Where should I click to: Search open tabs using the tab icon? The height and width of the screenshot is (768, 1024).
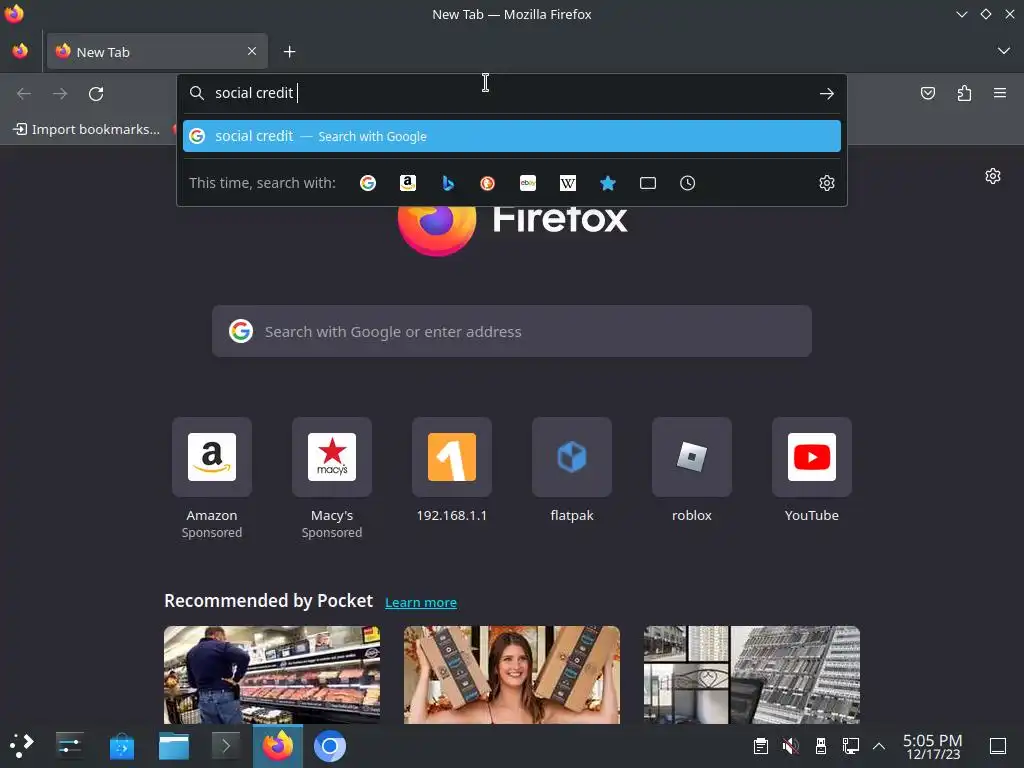point(648,183)
